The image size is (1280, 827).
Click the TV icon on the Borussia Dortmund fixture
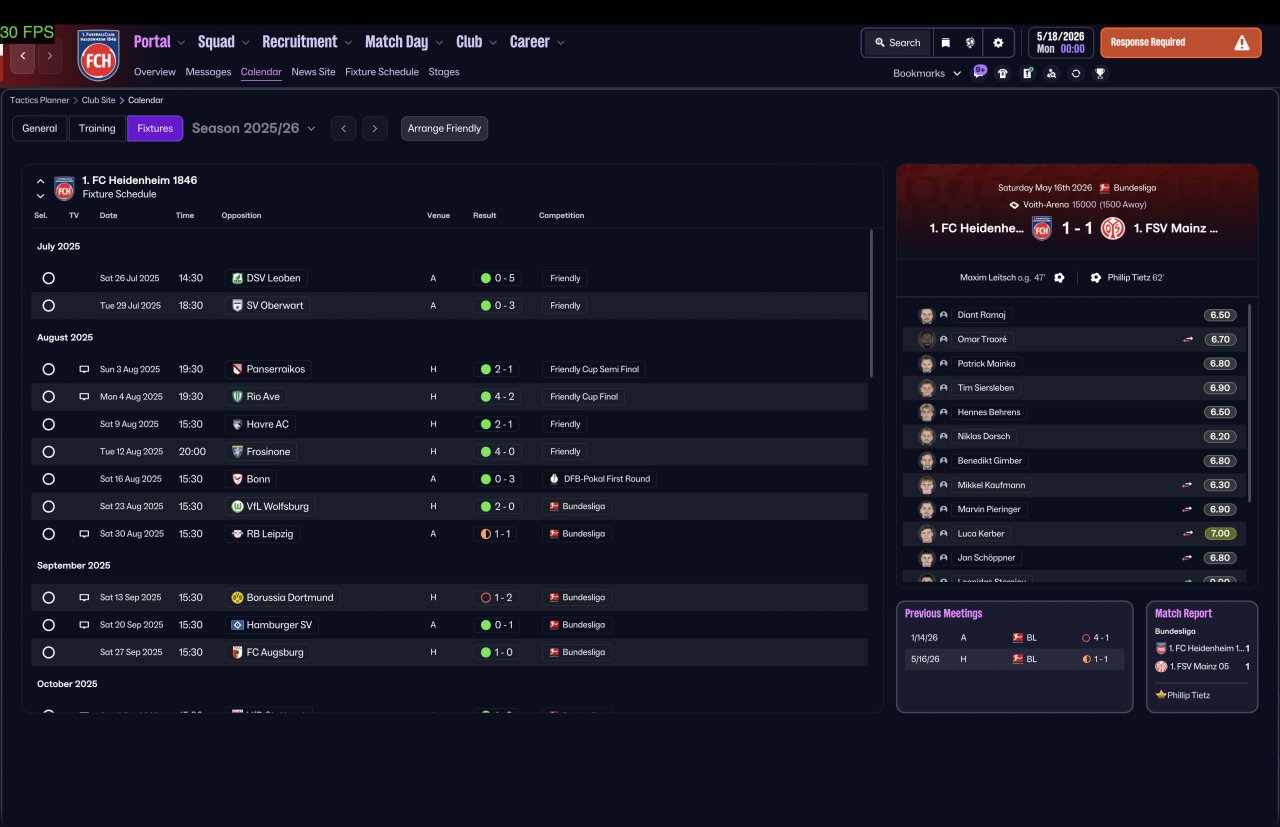click(x=84, y=598)
